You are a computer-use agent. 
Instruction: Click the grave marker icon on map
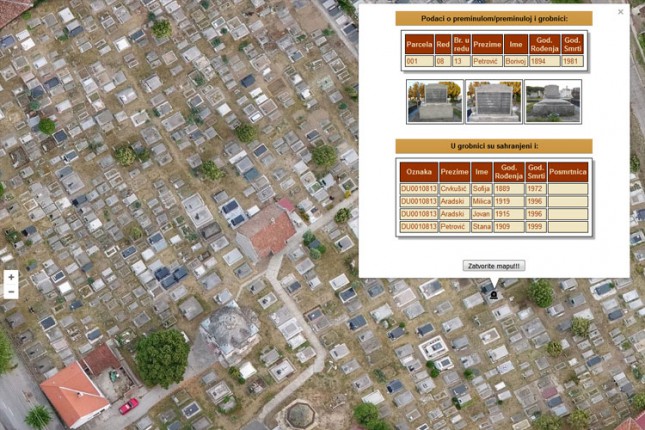493,295
